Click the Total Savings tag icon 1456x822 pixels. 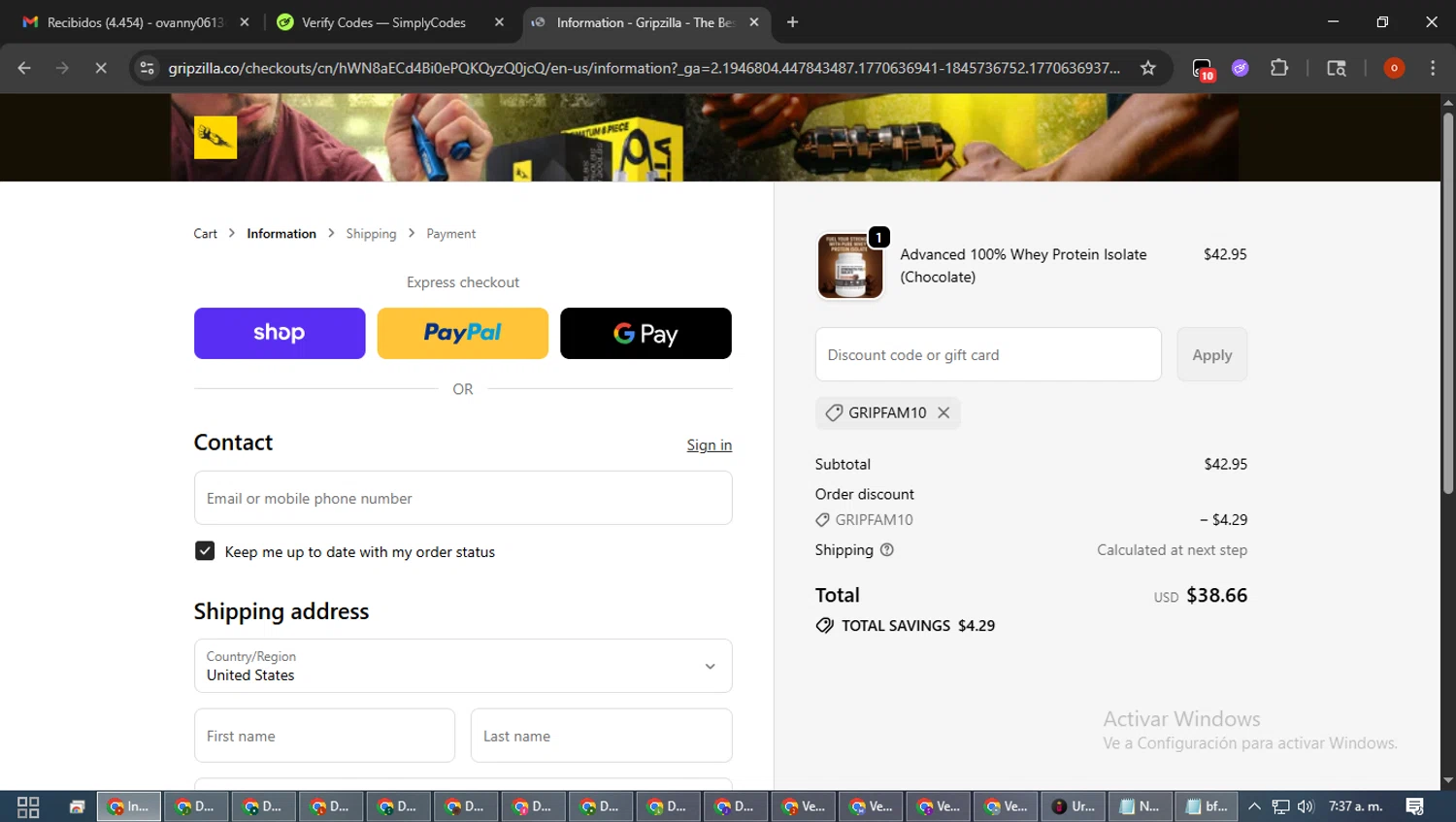824,625
